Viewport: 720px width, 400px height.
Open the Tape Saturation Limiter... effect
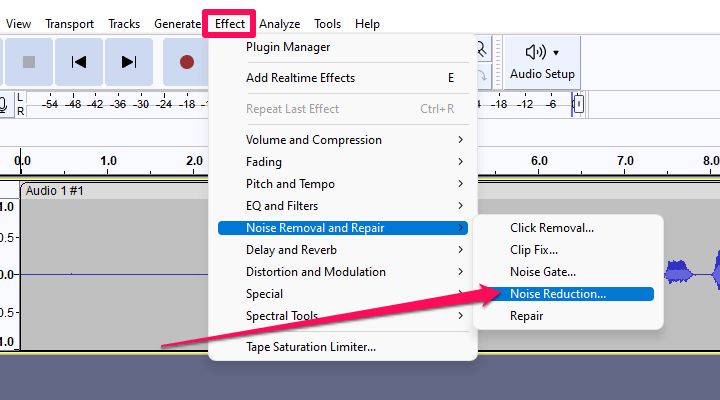tap(311, 347)
